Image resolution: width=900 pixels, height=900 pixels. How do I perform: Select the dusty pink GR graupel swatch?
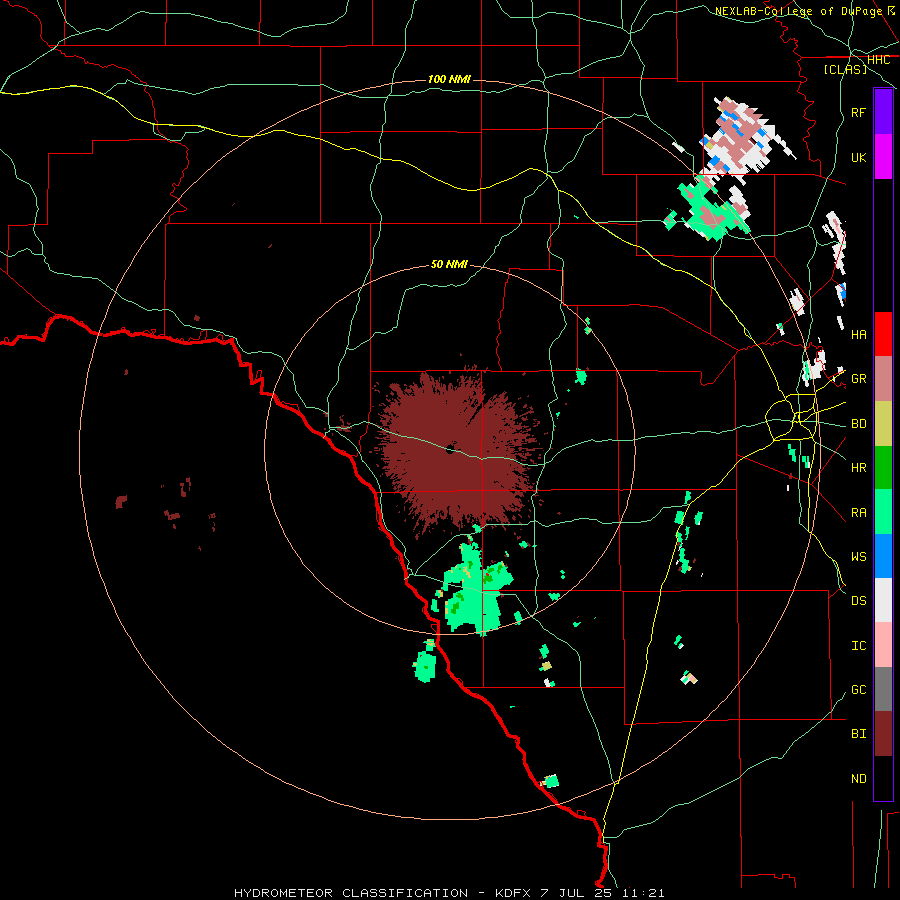(x=883, y=379)
